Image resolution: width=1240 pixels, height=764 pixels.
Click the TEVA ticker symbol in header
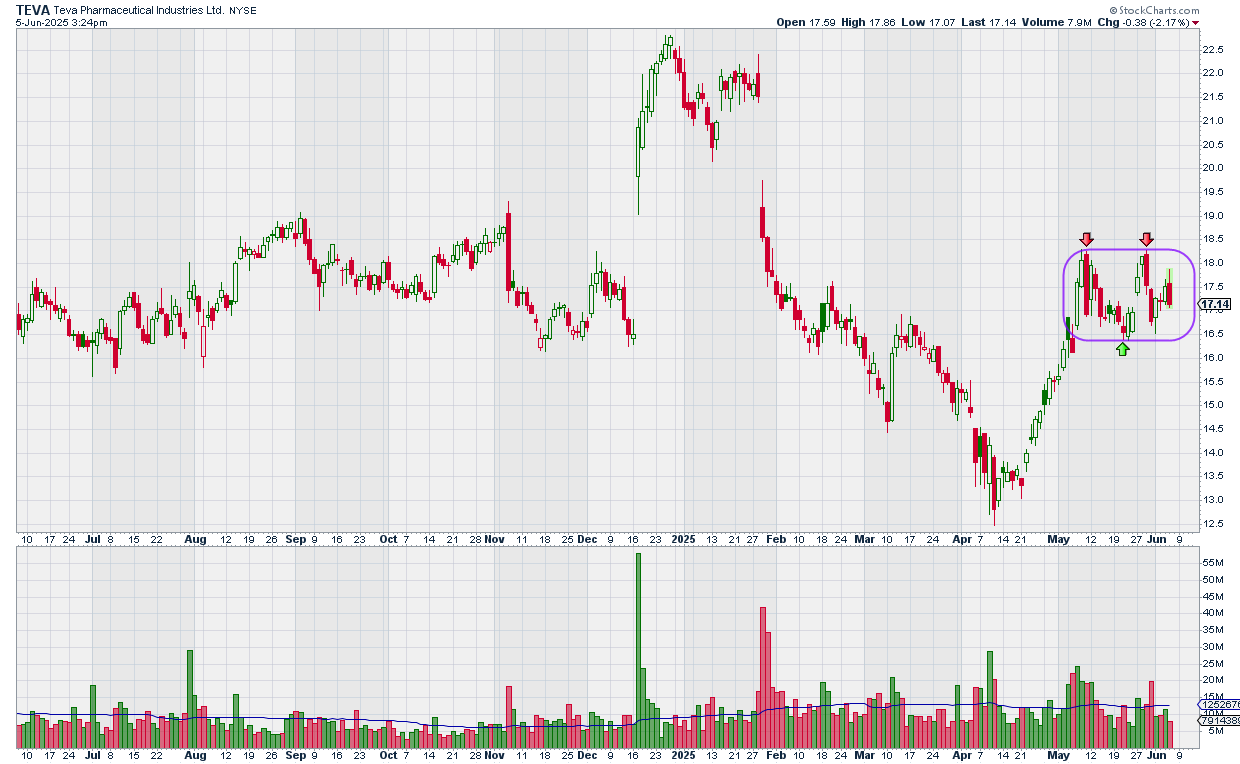(33, 9)
